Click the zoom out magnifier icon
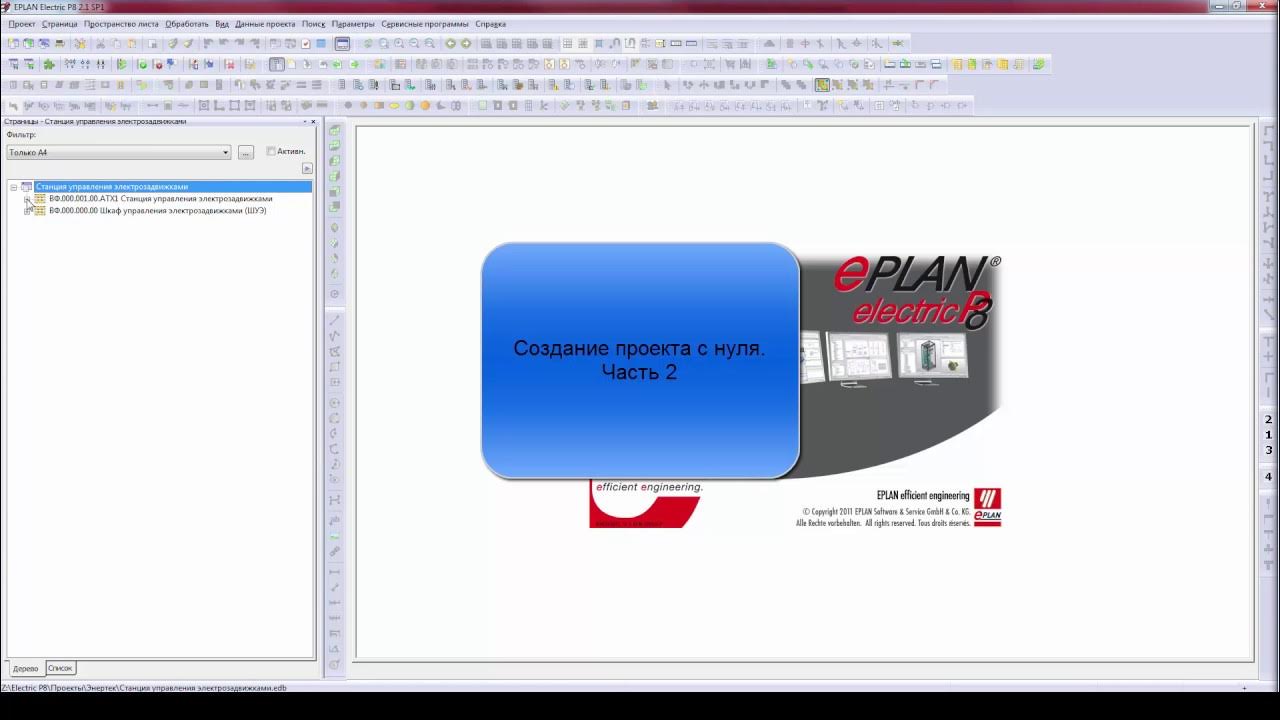The height and width of the screenshot is (720, 1280). point(414,44)
